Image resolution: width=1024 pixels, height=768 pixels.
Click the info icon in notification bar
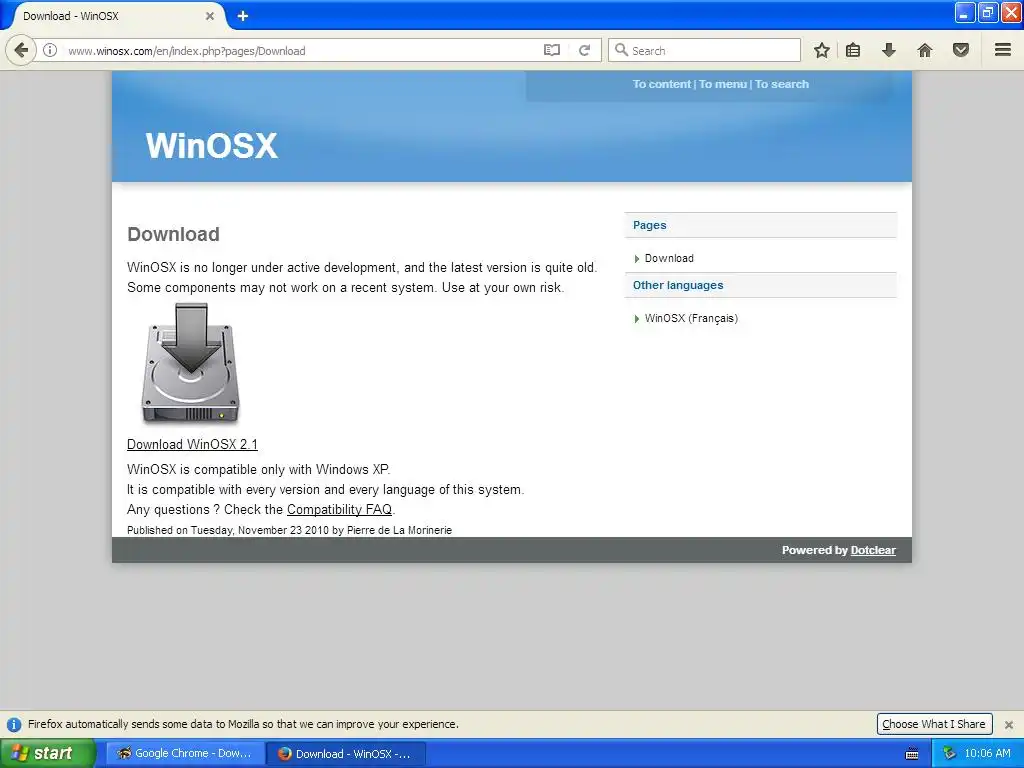click(14, 724)
